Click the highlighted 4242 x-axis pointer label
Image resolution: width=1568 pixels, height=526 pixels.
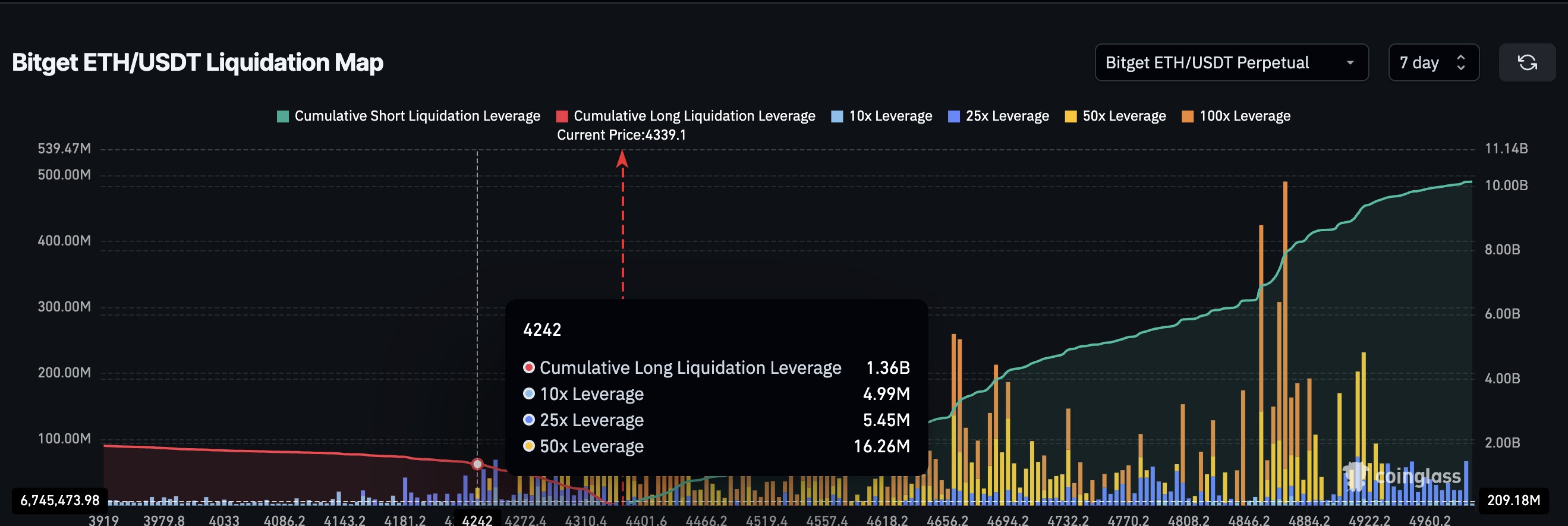pos(477,520)
